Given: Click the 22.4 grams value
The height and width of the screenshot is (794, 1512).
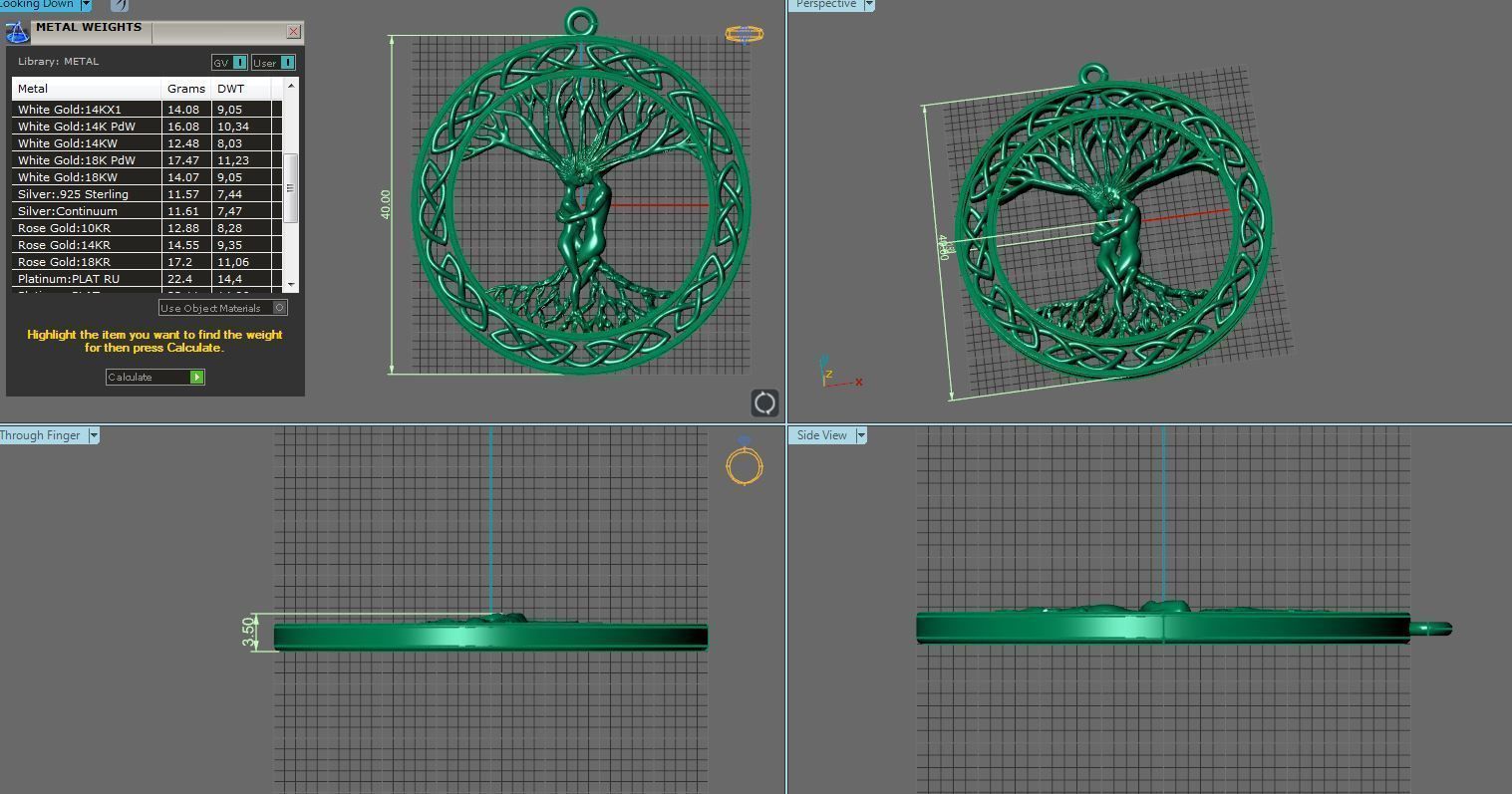Looking at the screenshot, I should point(179,279).
